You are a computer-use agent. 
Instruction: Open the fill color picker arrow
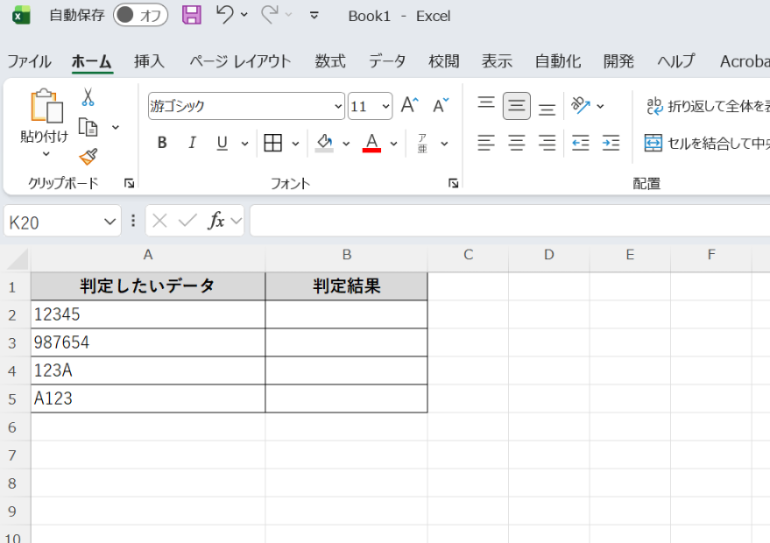pos(346,144)
